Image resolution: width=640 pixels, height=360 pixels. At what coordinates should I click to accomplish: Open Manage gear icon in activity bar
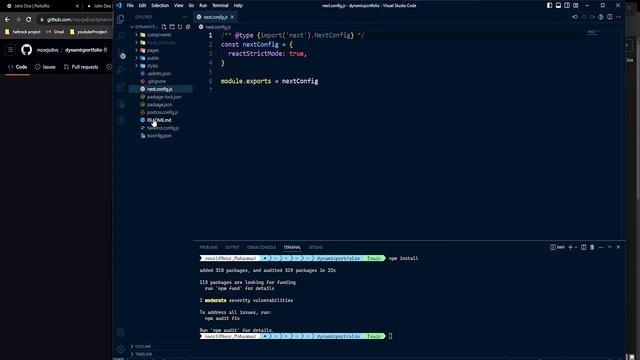[x=121, y=349]
